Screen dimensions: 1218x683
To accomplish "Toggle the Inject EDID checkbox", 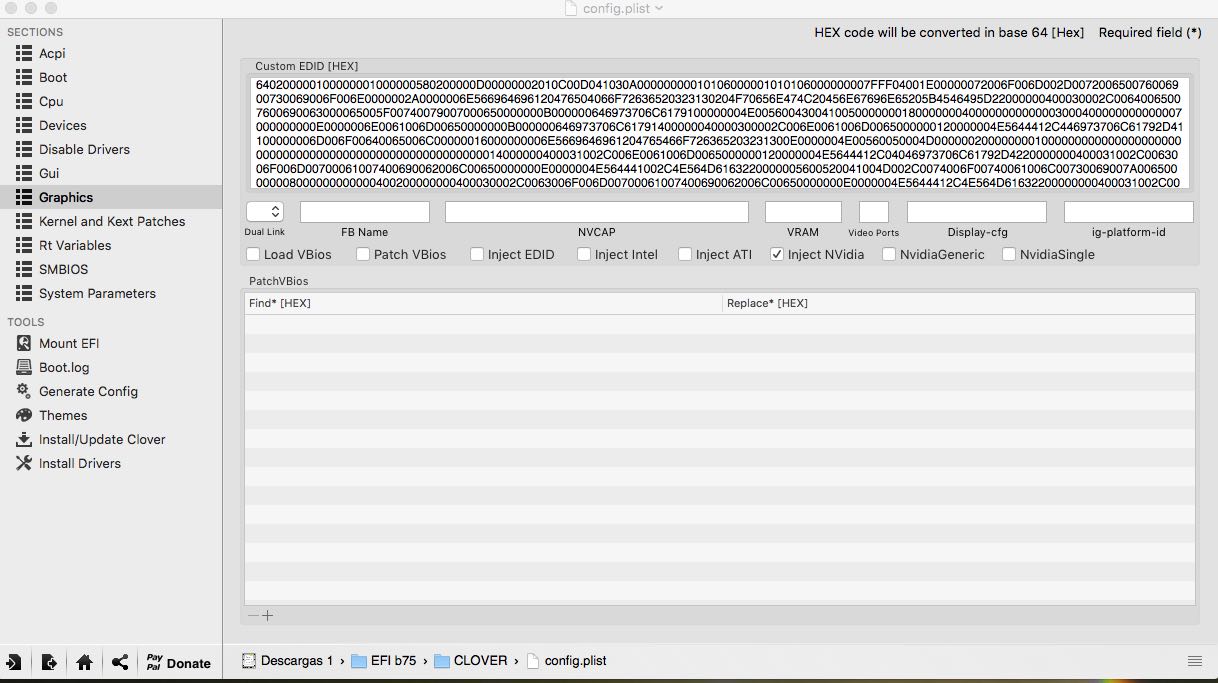I will coord(477,254).
